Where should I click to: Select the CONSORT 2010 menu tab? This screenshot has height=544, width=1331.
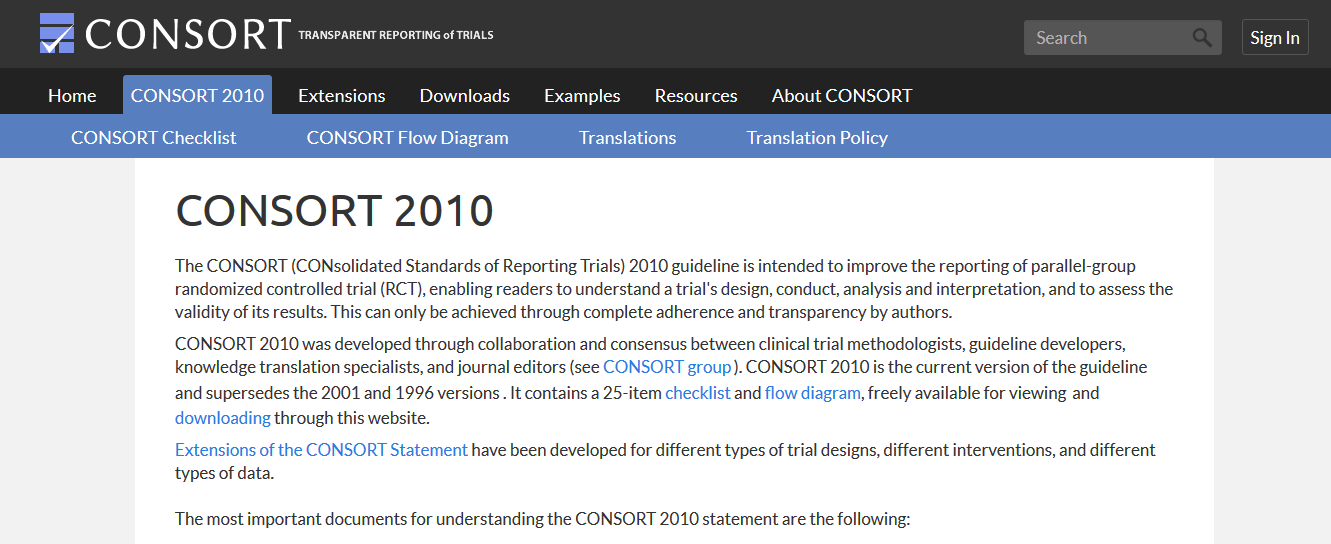(x=198, y=95)
